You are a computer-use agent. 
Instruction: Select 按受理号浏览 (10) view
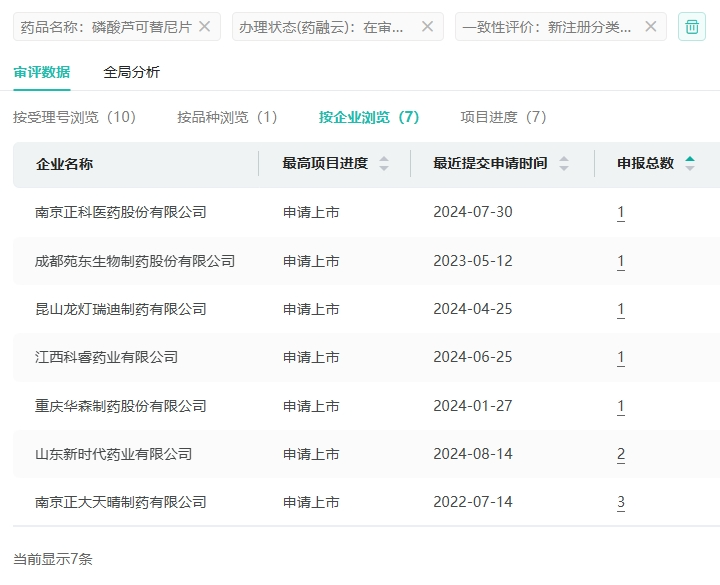pyautogui.click(x=75, y=117)
